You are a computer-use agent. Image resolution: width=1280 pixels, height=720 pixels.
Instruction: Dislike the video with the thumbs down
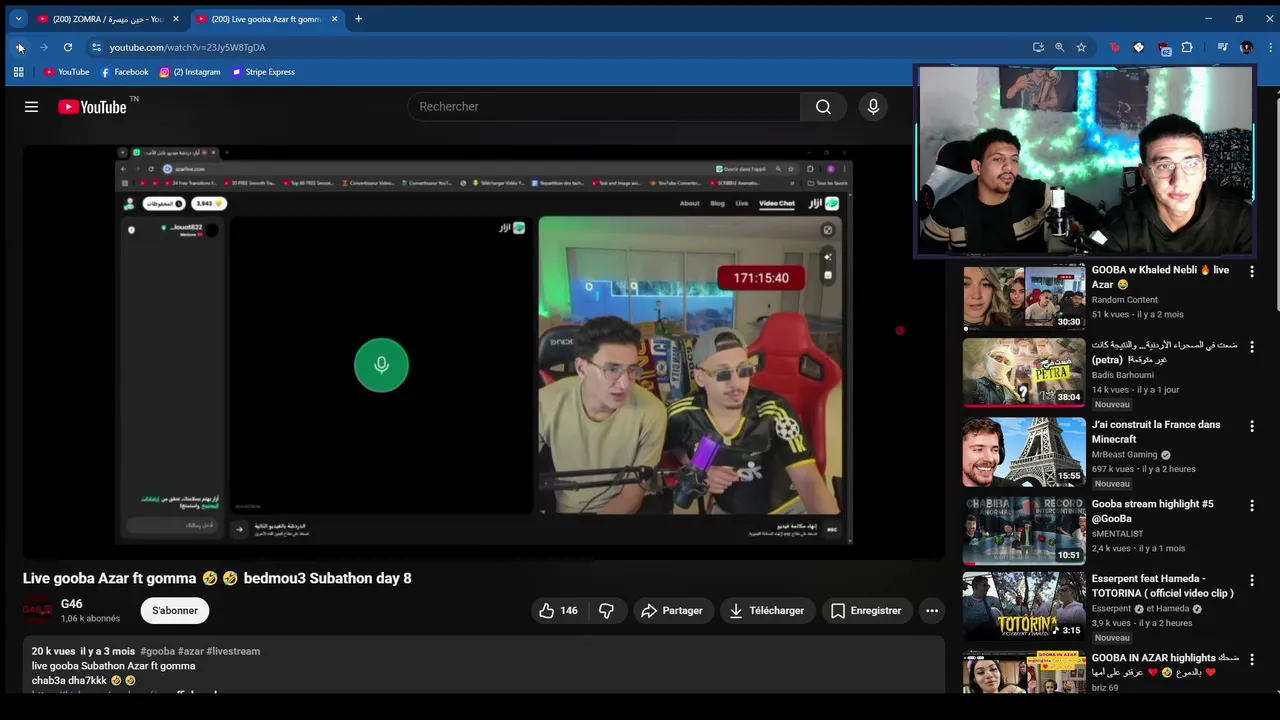click(x=606, y=611)
